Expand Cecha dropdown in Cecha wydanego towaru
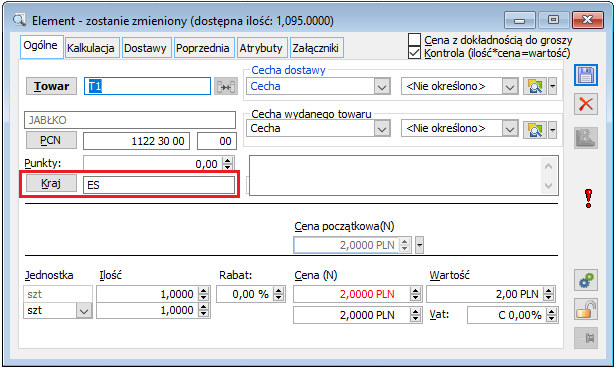Viewport: 616px width, 368px height. pos(381,129)
